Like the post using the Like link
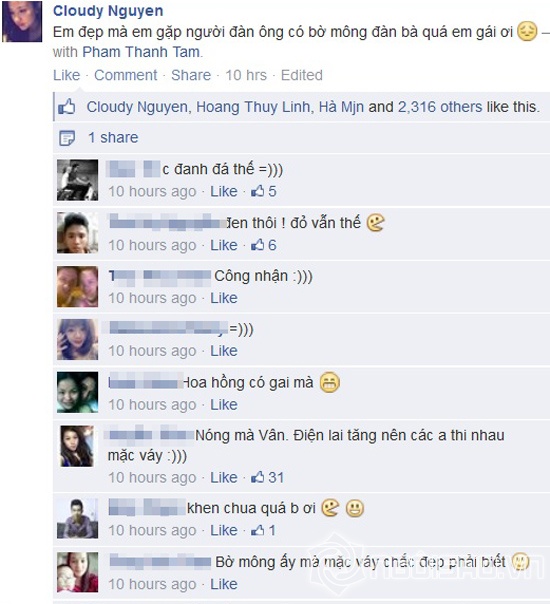Viewport: 550px width, 604px height. (67, 75)
